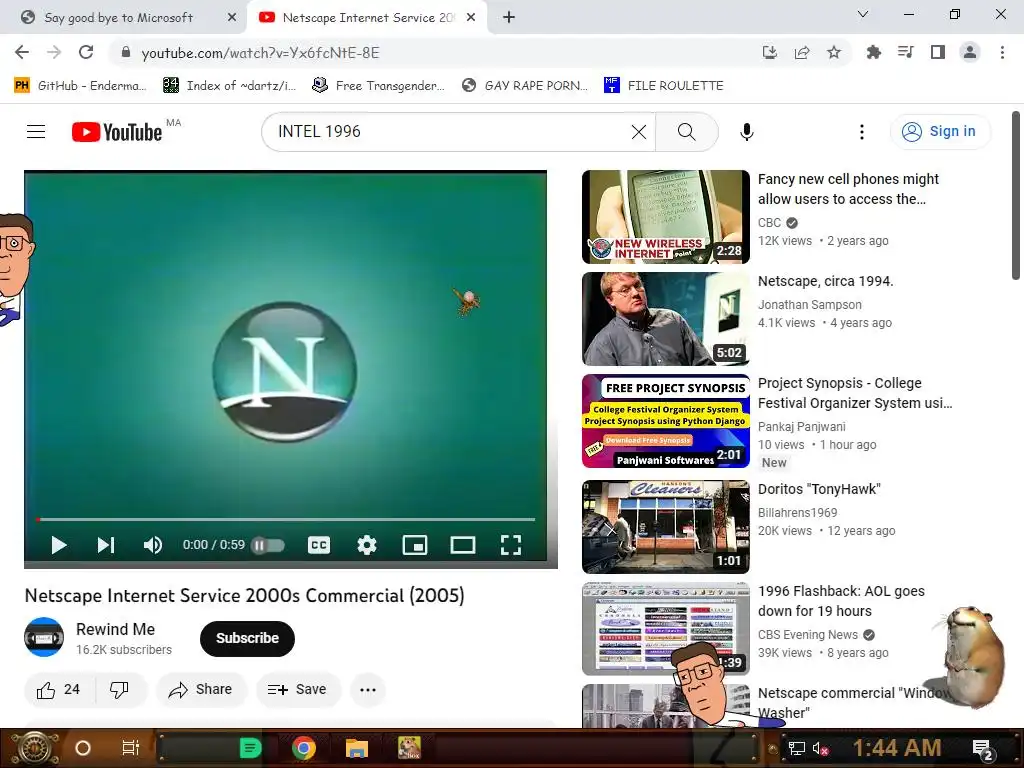The width and height of the screenshot is (1024, 768).
Task: Switch to theater mode
Action: click(463, 545)
